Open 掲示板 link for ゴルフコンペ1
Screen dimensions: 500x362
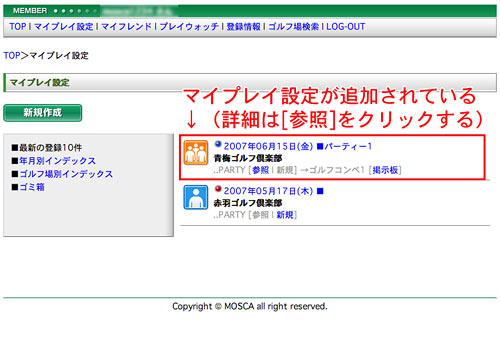pyautogui.click(x=385, y=170)
